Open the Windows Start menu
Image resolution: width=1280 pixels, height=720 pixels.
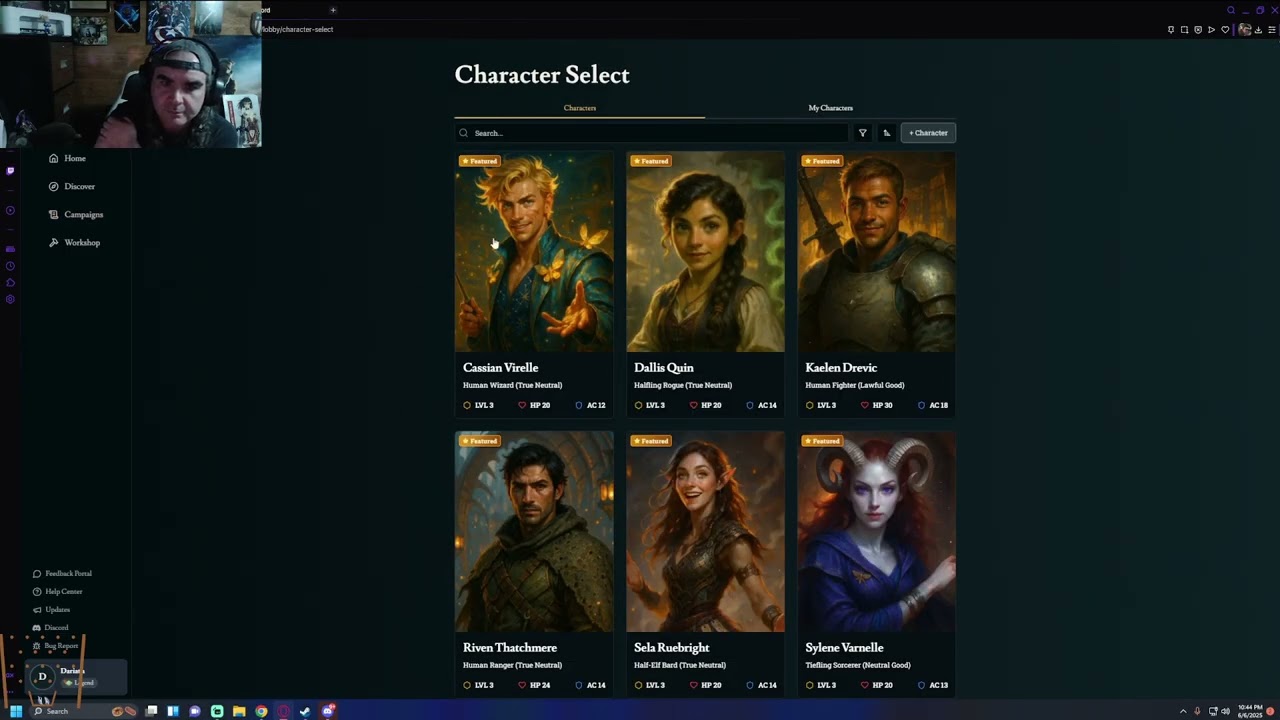click(x=16, y=711)
